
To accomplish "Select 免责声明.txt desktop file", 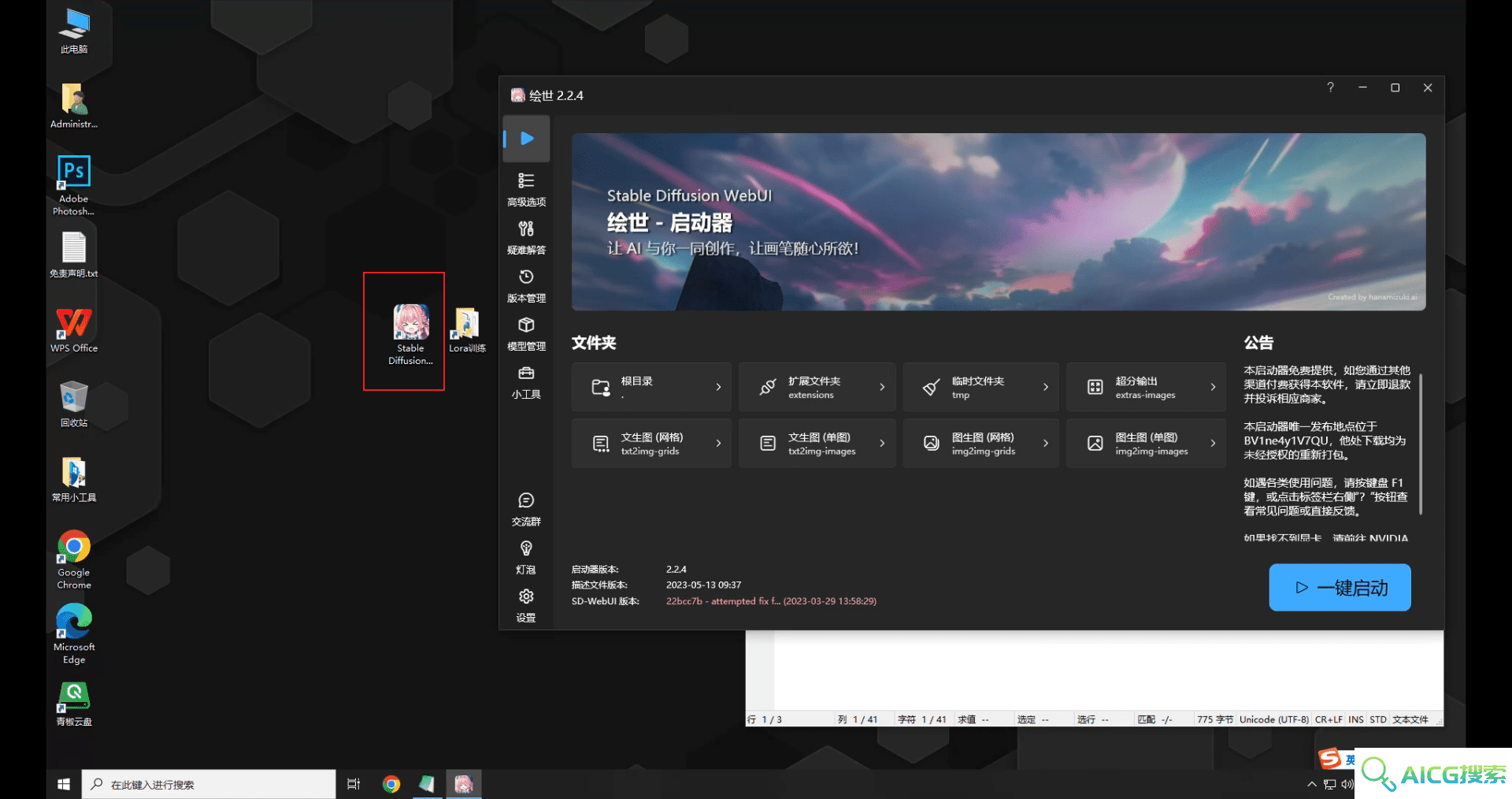I will 74,255.
